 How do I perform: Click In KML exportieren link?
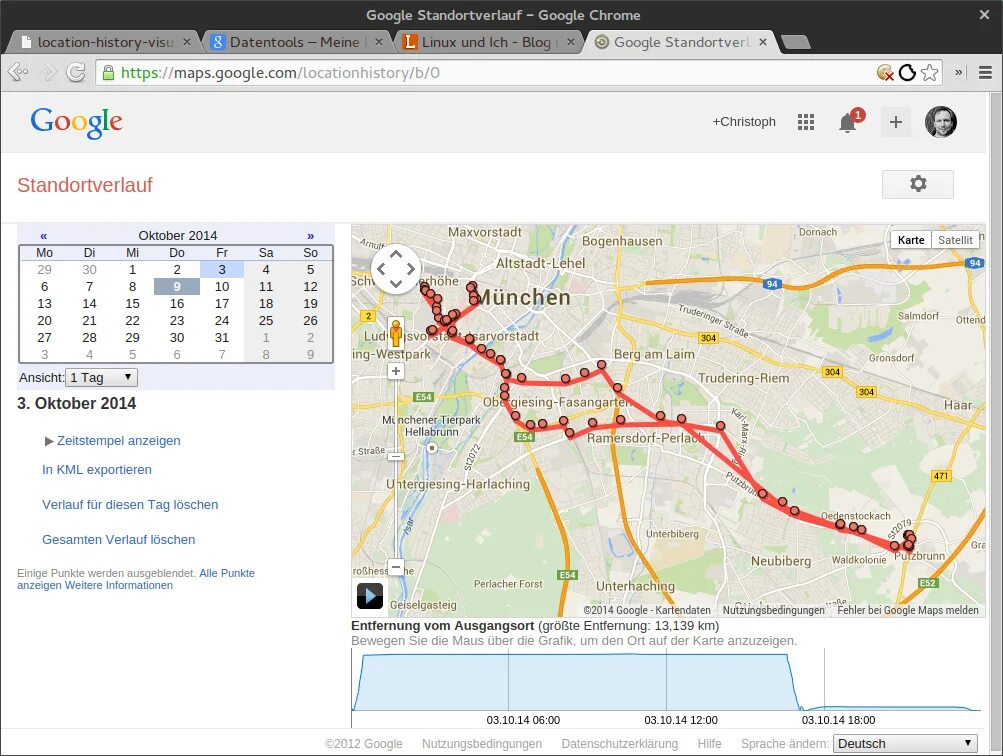pyautogui.click(x=97, y=469)
